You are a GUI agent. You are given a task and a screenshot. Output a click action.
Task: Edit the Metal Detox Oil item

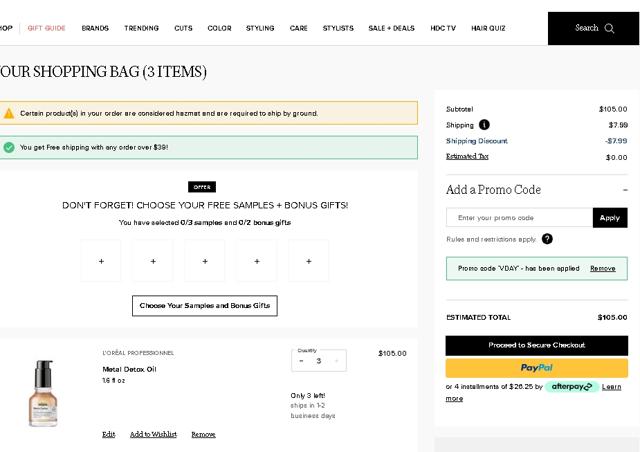pos(109,434)
